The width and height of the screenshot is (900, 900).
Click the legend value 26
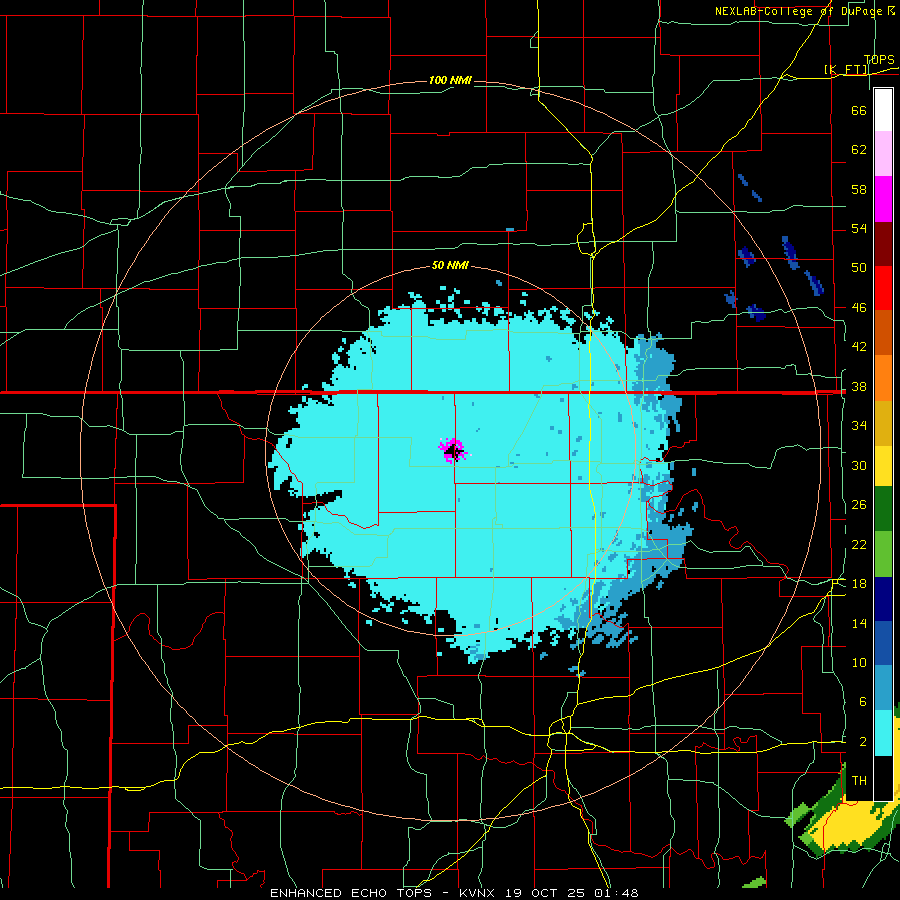point(859,505)
